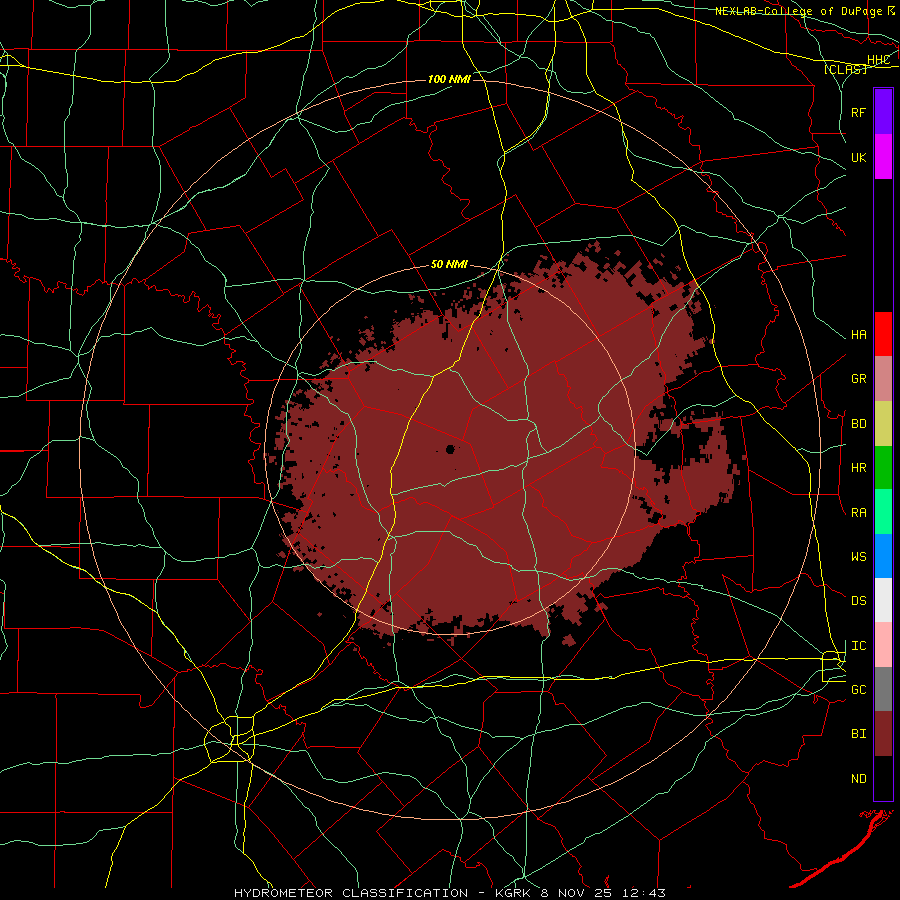This screenshot has width=900, height=900.
Task: Select the pinkish GR legend swatch
Action: [883, 379]
